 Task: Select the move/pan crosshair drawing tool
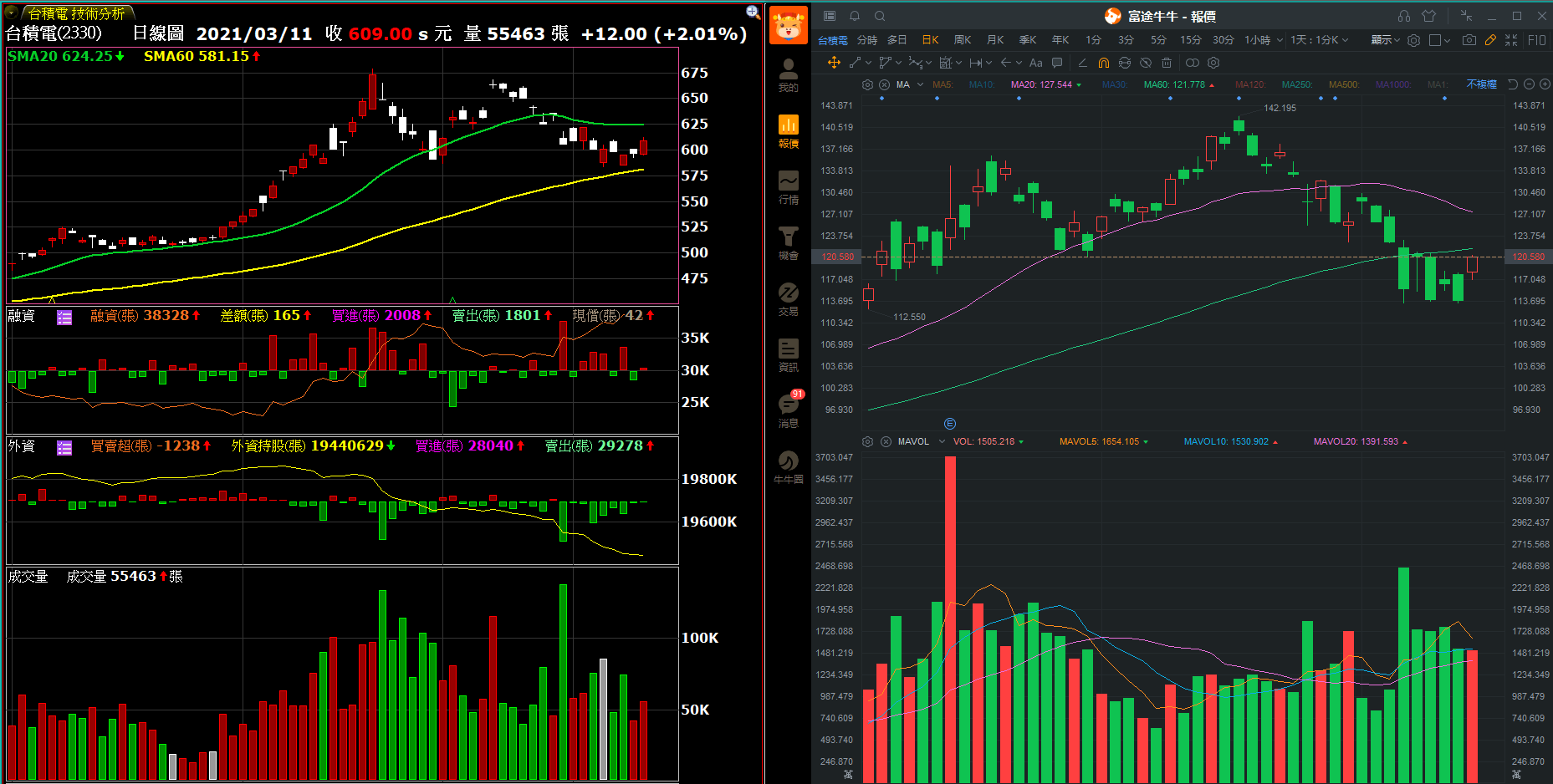point(834,63)
